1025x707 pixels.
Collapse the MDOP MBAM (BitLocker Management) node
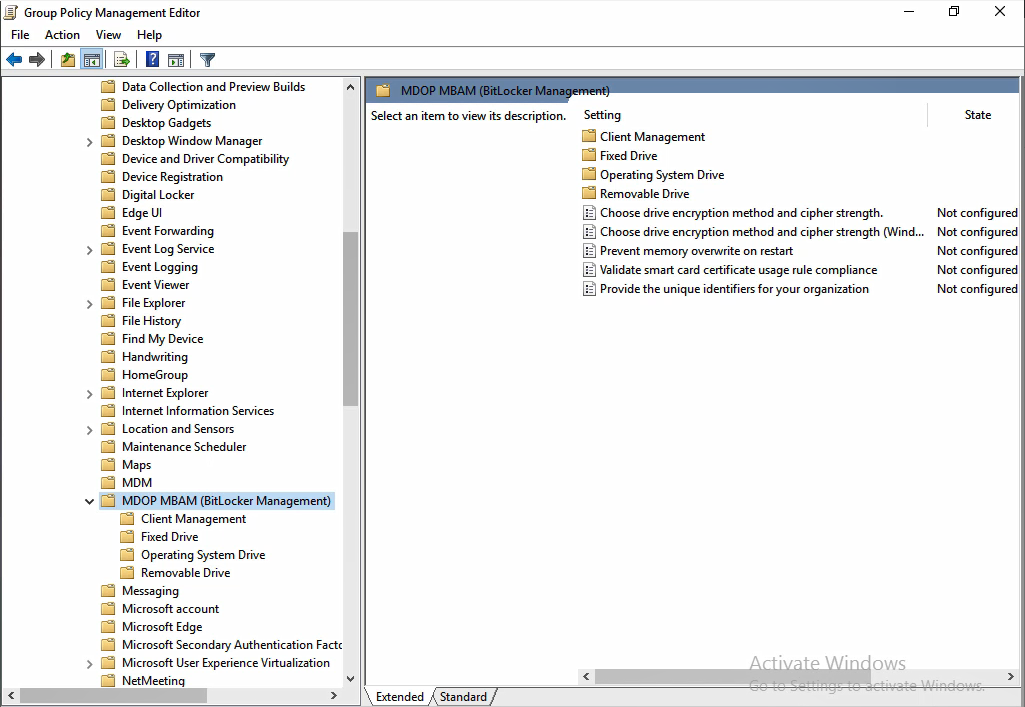tap(90, 501)
